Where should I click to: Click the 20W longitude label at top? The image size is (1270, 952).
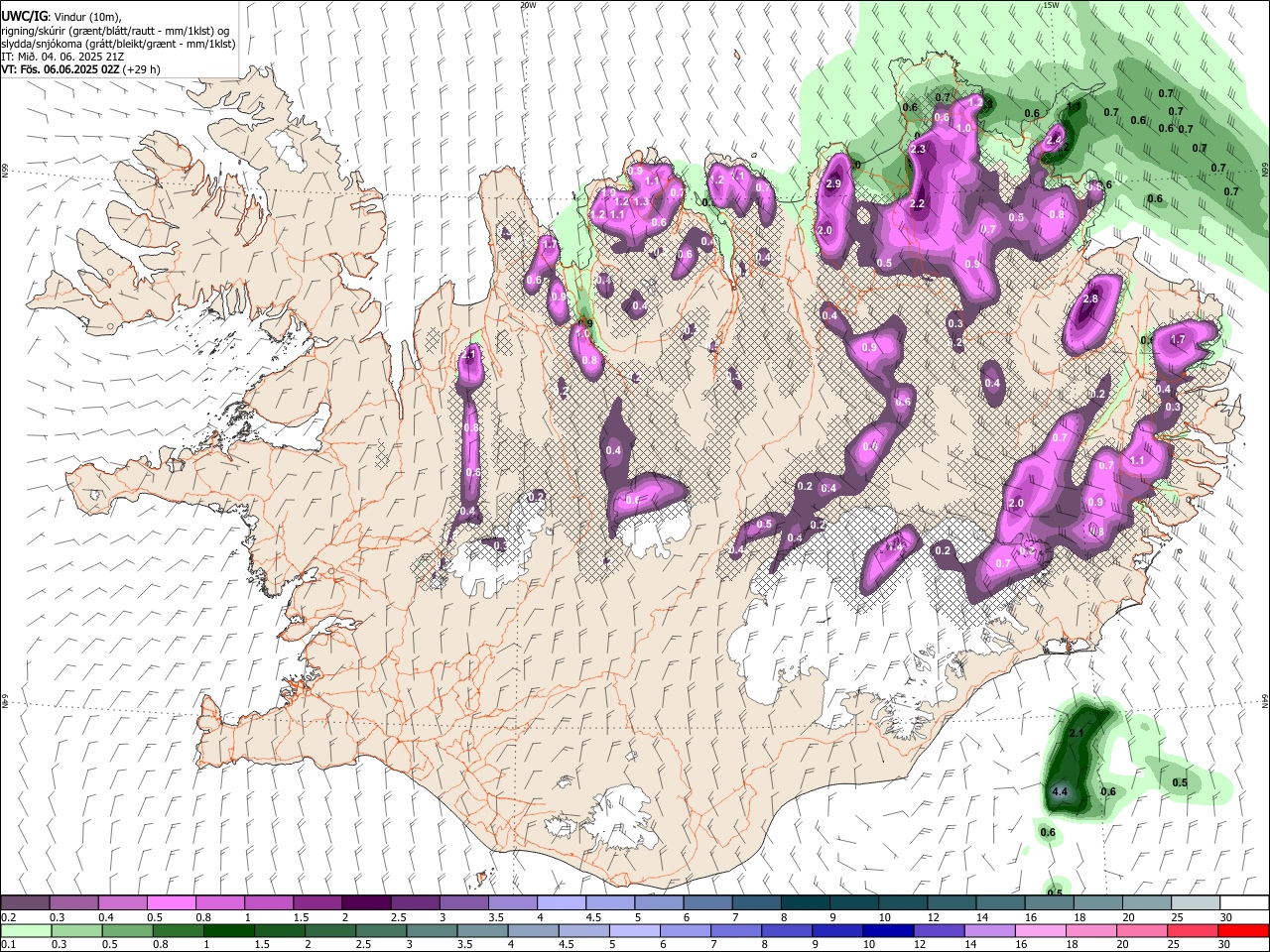[x=528, y=5]
